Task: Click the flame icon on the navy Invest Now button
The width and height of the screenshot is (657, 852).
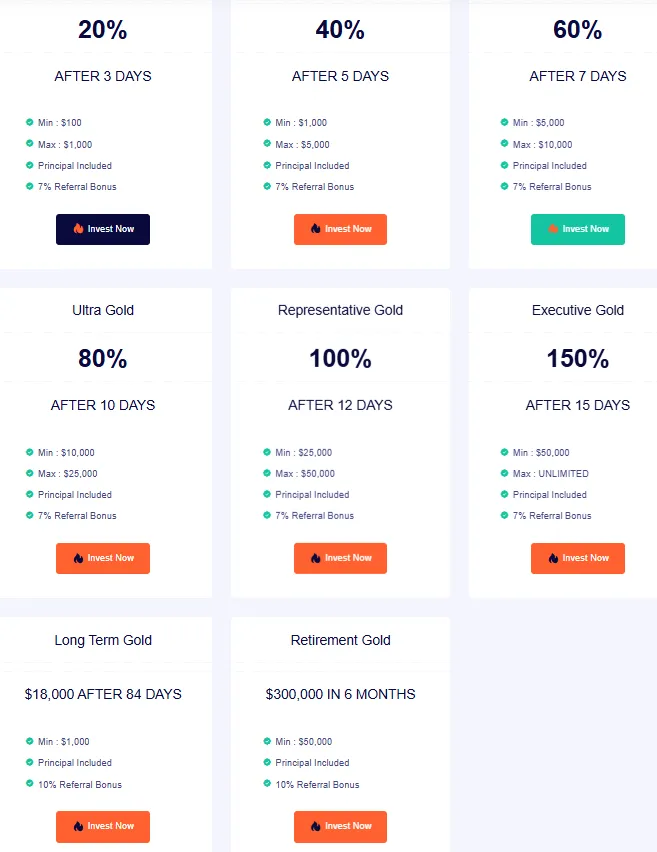Action: coord(79,229)
